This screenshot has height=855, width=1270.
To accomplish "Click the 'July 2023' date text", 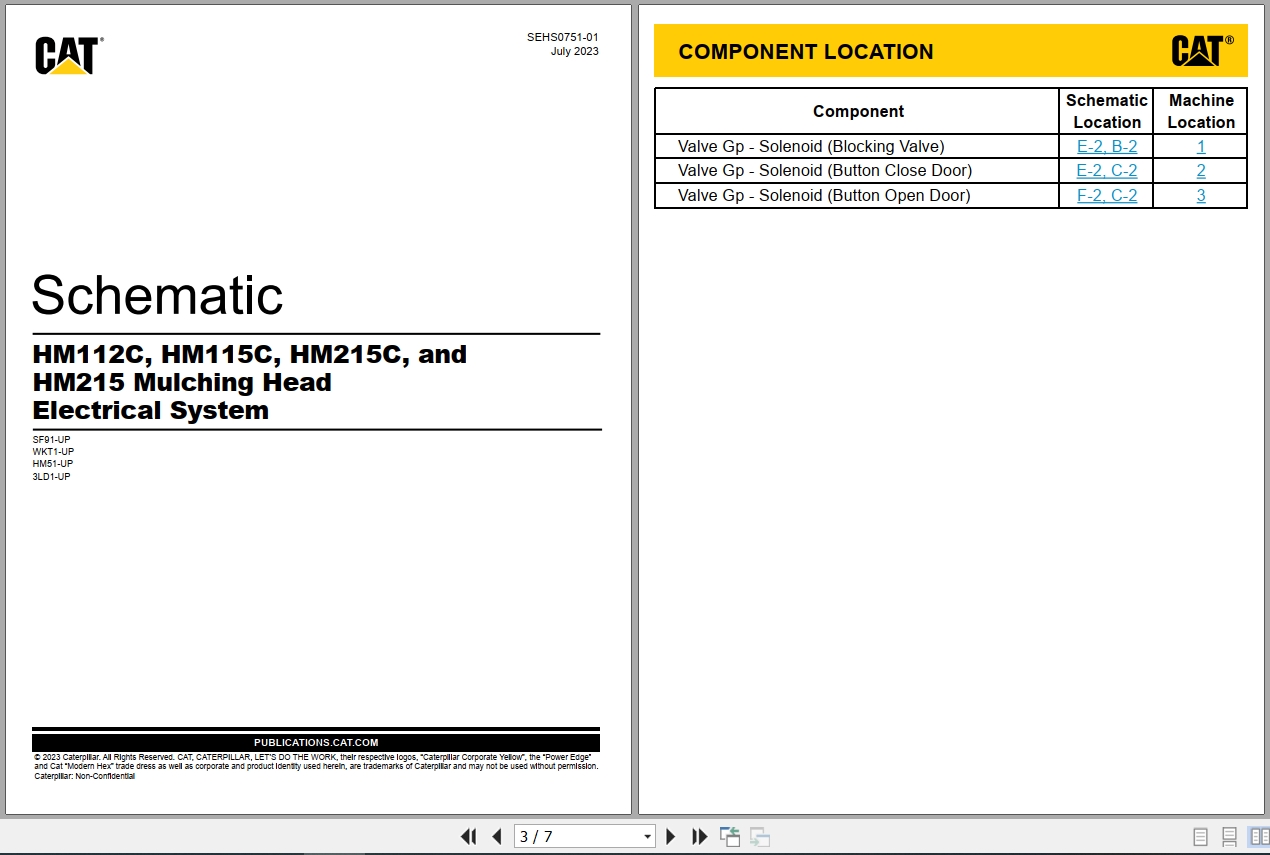I will (575, 51).
